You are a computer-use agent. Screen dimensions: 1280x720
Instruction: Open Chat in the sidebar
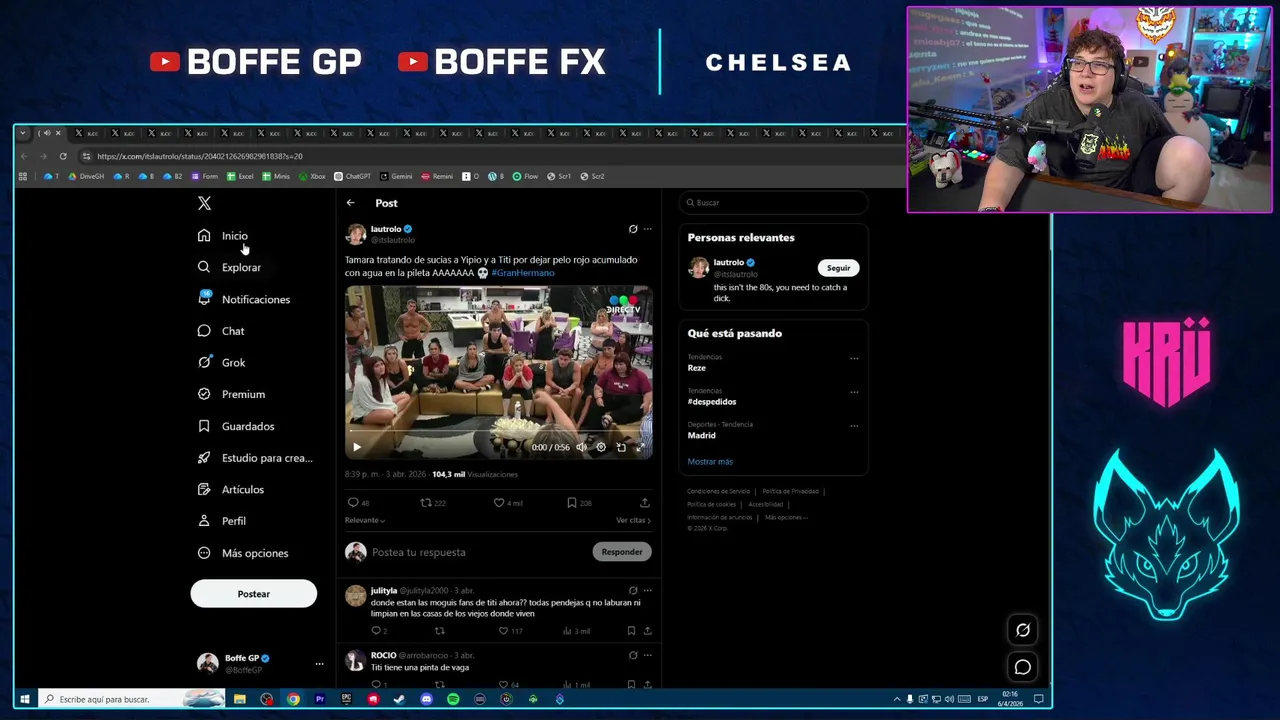coord(221,331)
